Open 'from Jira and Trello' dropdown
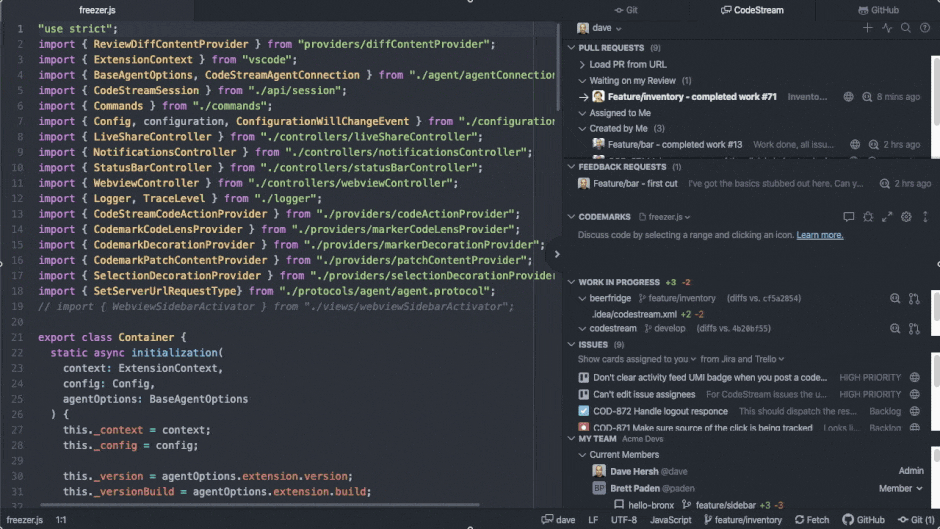 [742, 359]
